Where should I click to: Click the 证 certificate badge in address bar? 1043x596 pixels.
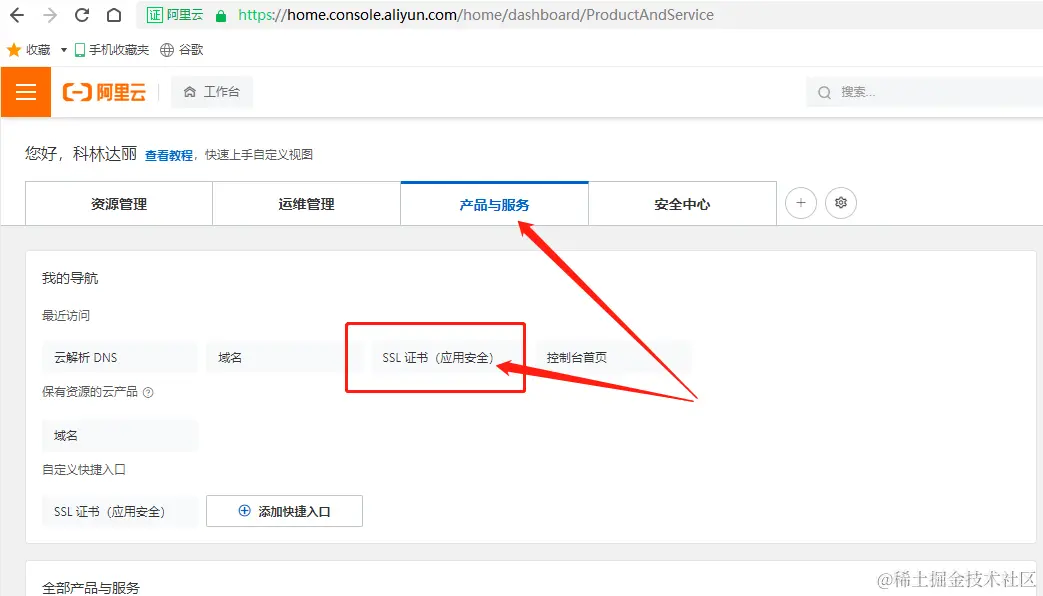(154, 15)
